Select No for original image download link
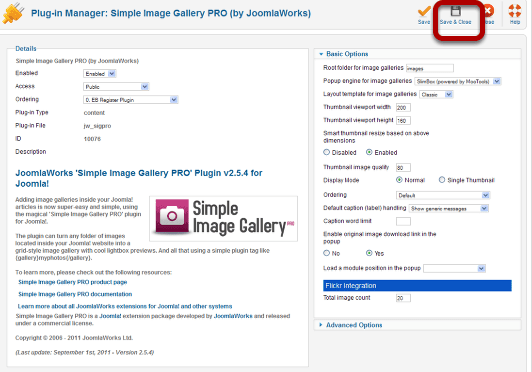The image size is (532, 372). click(x=326, y=253)
